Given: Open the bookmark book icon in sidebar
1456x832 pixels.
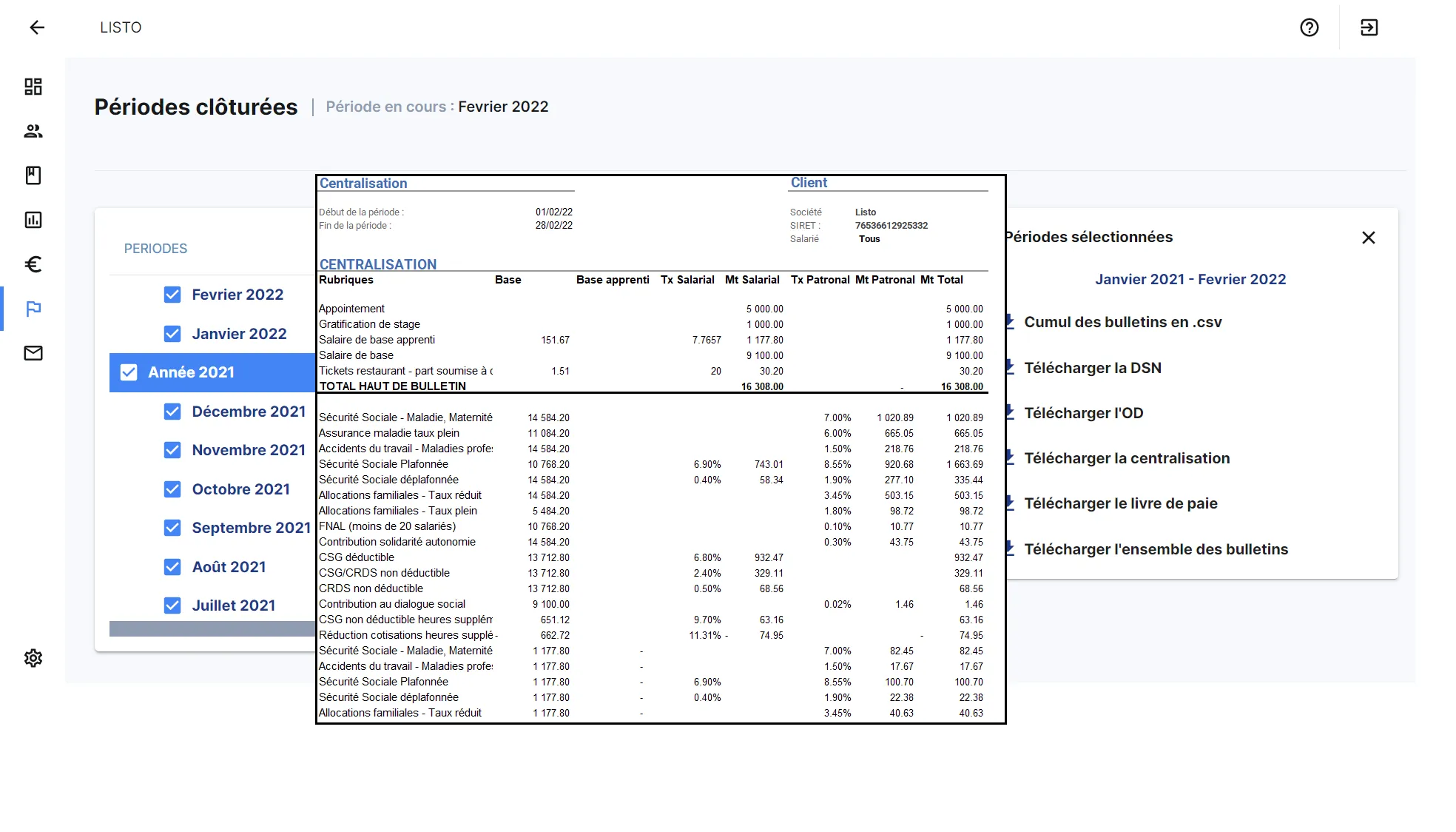Looking at the screenshot, I should (x=33, y=175).
